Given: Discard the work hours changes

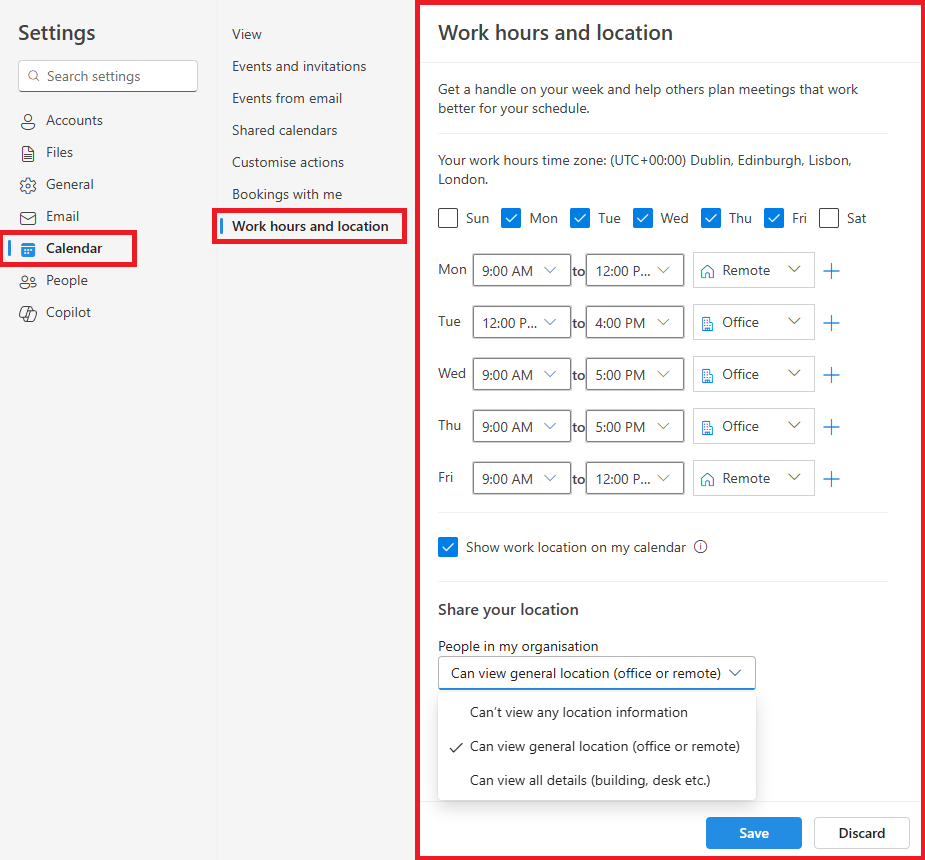Looking at the screenshot, I should pos(861,833).
